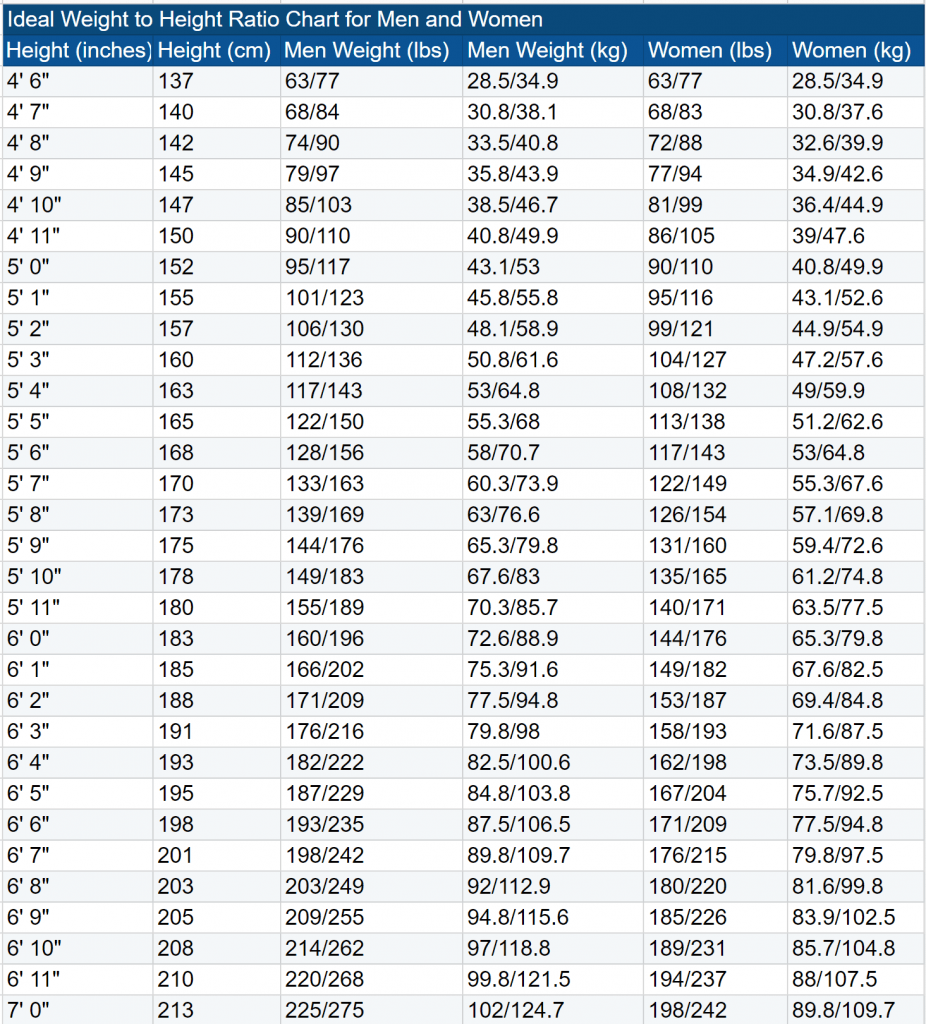926x1024 pixels.
Task: Select the men weight cell 95/117
Action: click(x=371, y=266)
